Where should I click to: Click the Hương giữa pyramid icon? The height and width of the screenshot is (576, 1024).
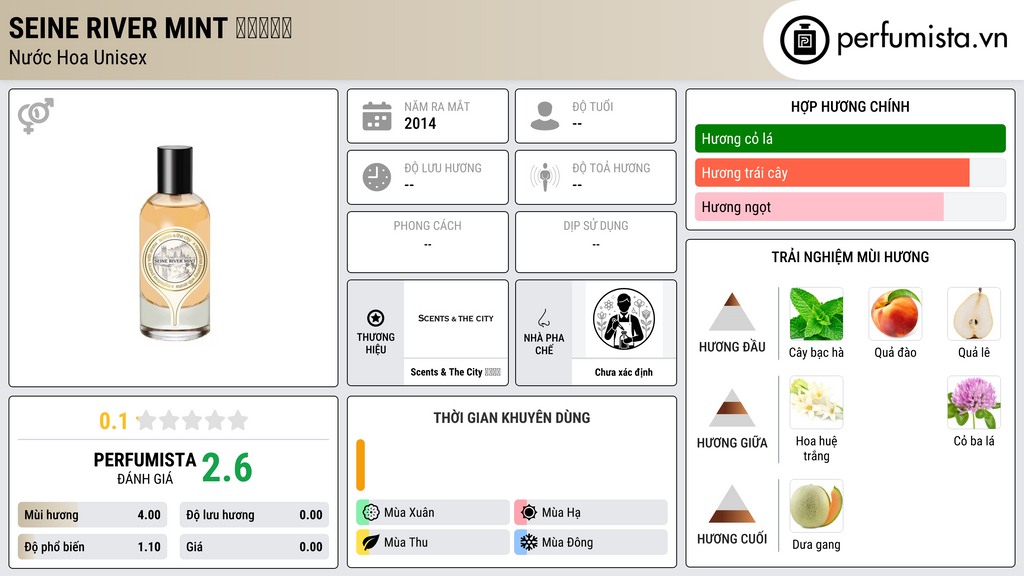732,408
